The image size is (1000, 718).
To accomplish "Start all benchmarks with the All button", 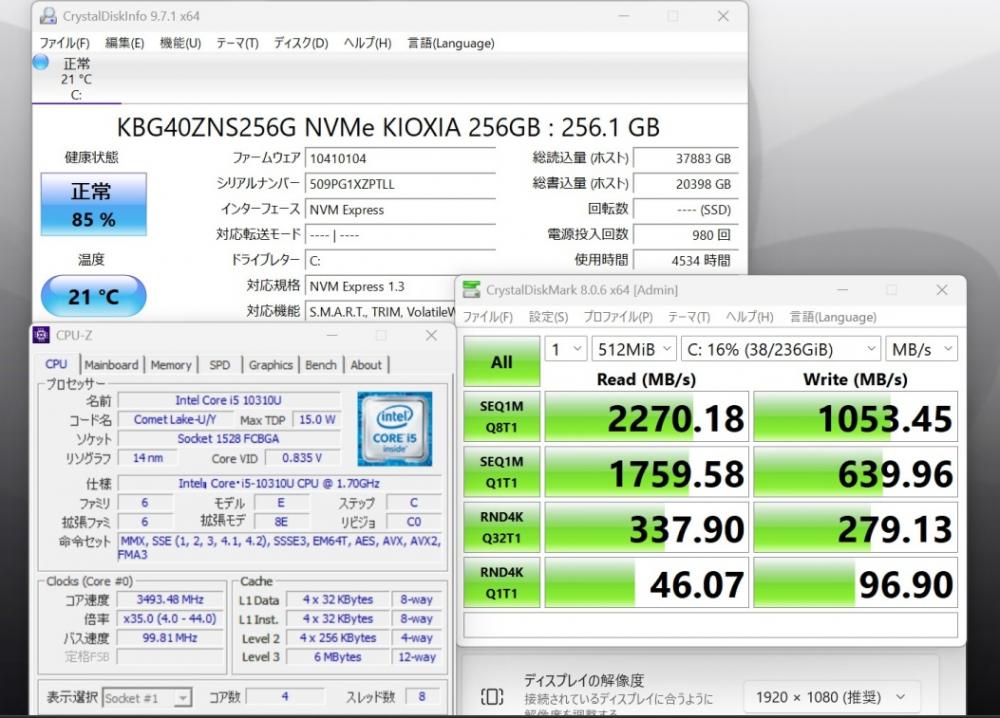I will click(501, 362).
